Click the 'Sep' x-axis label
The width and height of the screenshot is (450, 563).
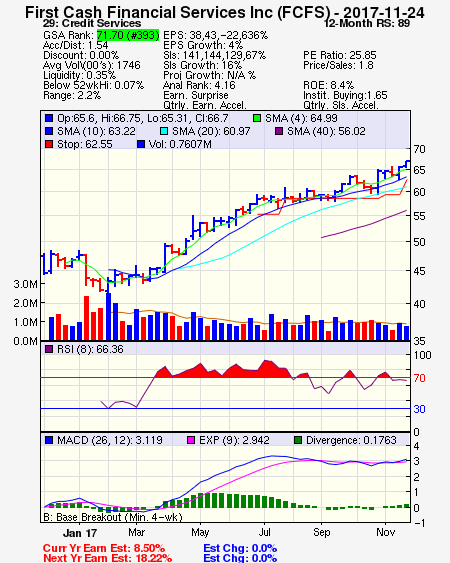point(321,532)
